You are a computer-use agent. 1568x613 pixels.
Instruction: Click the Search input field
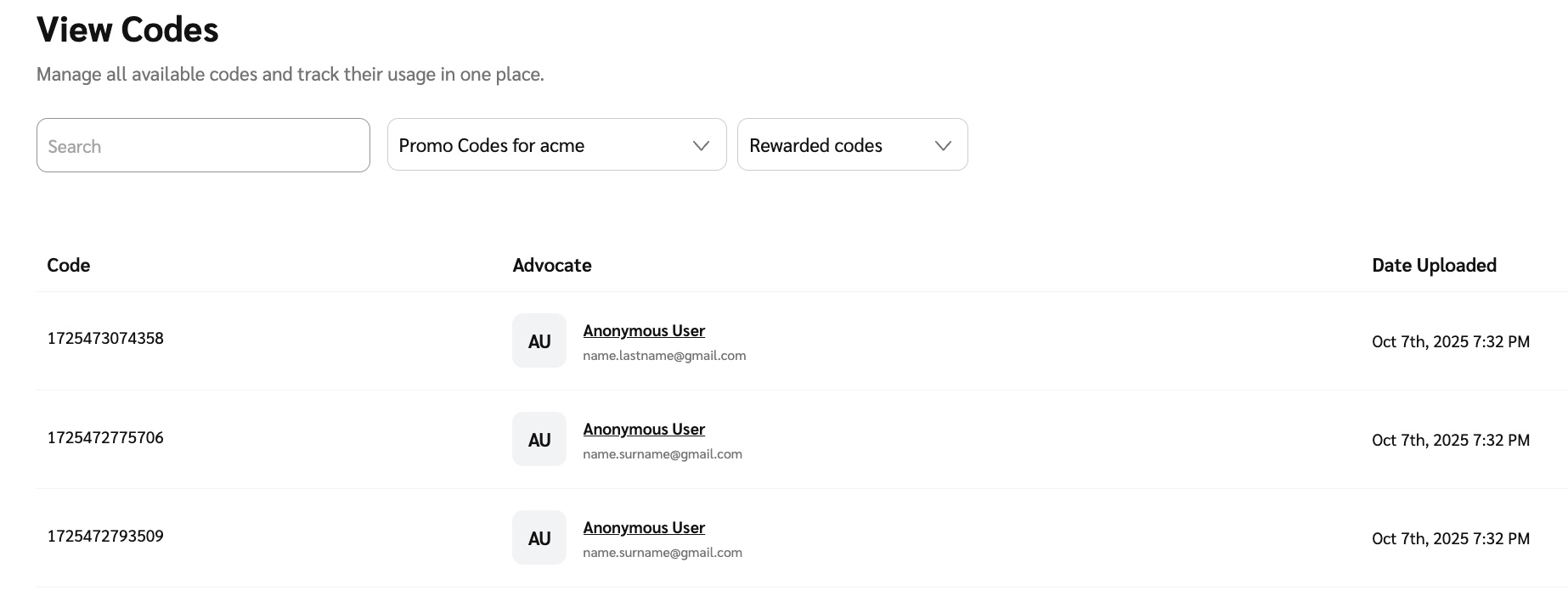pyautogui.click(x=203, y=146)
